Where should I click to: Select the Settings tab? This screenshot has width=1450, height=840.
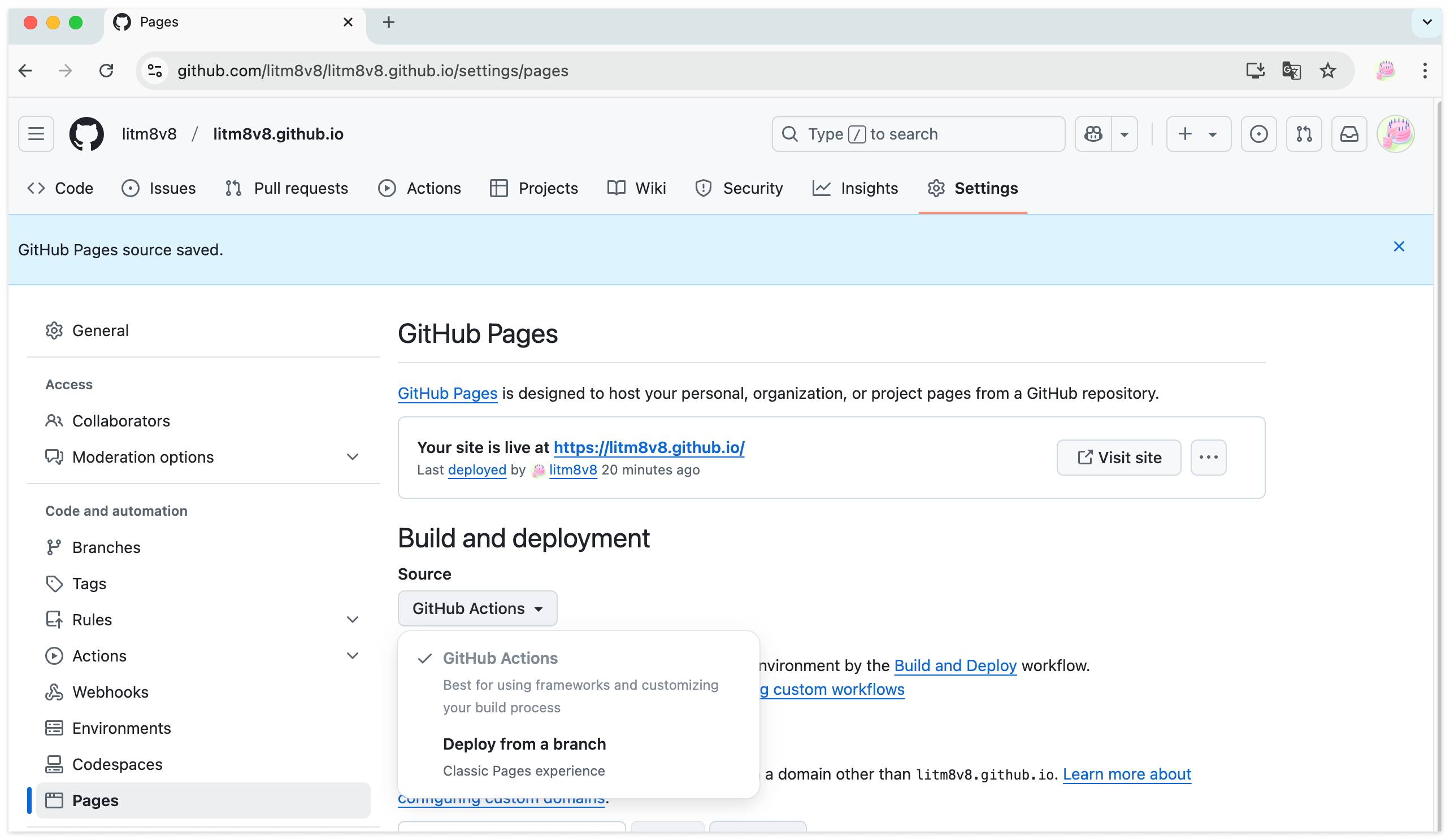tap(973, 188)
